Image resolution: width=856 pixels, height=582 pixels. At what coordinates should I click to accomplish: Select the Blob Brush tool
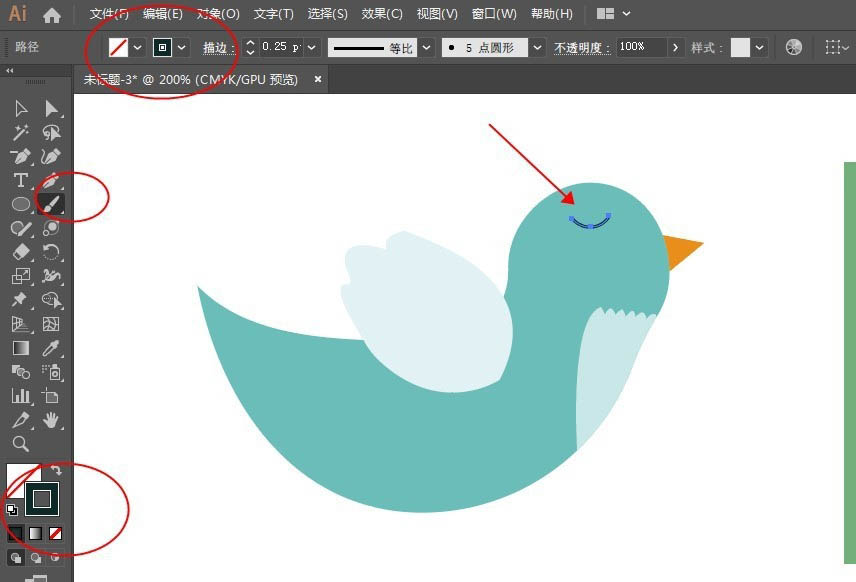[51, 228]
